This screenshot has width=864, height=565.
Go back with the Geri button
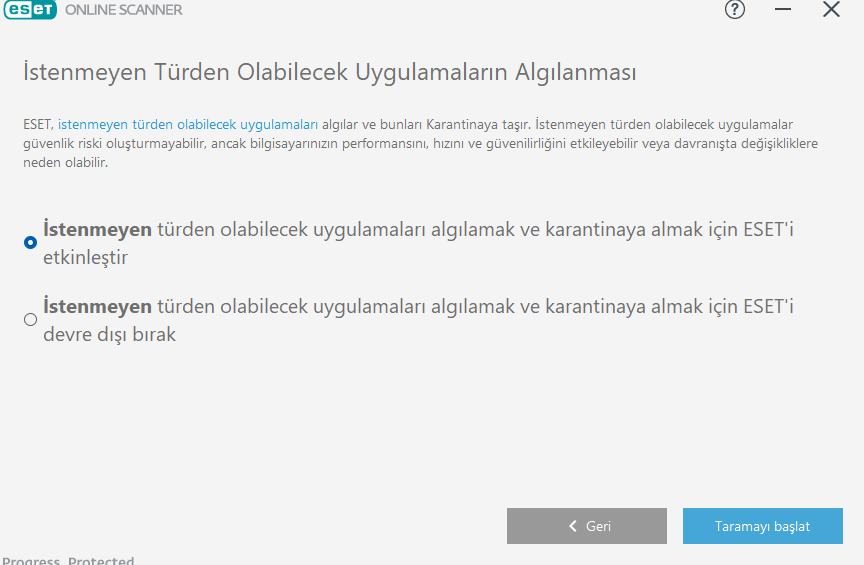(586, 526)
